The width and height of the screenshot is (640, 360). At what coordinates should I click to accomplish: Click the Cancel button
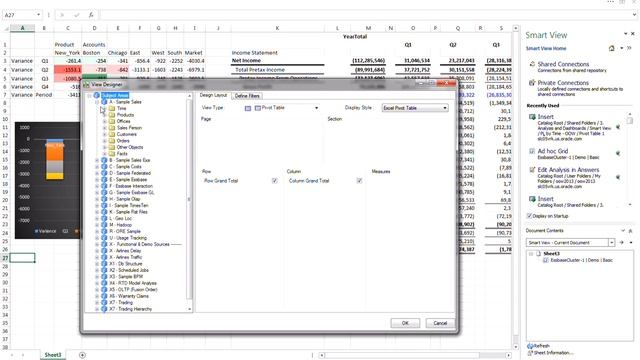(440, 323)
